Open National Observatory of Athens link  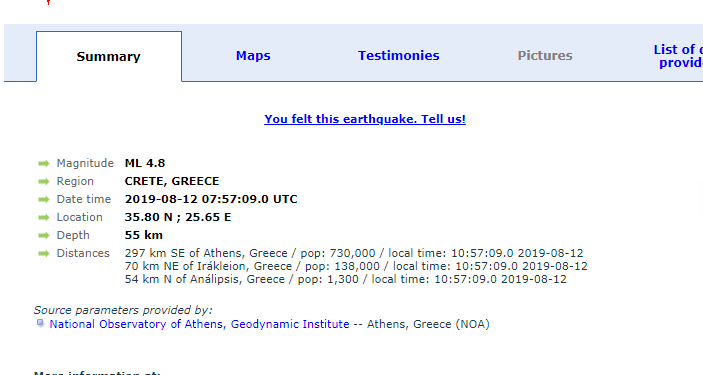click(199, 324)
